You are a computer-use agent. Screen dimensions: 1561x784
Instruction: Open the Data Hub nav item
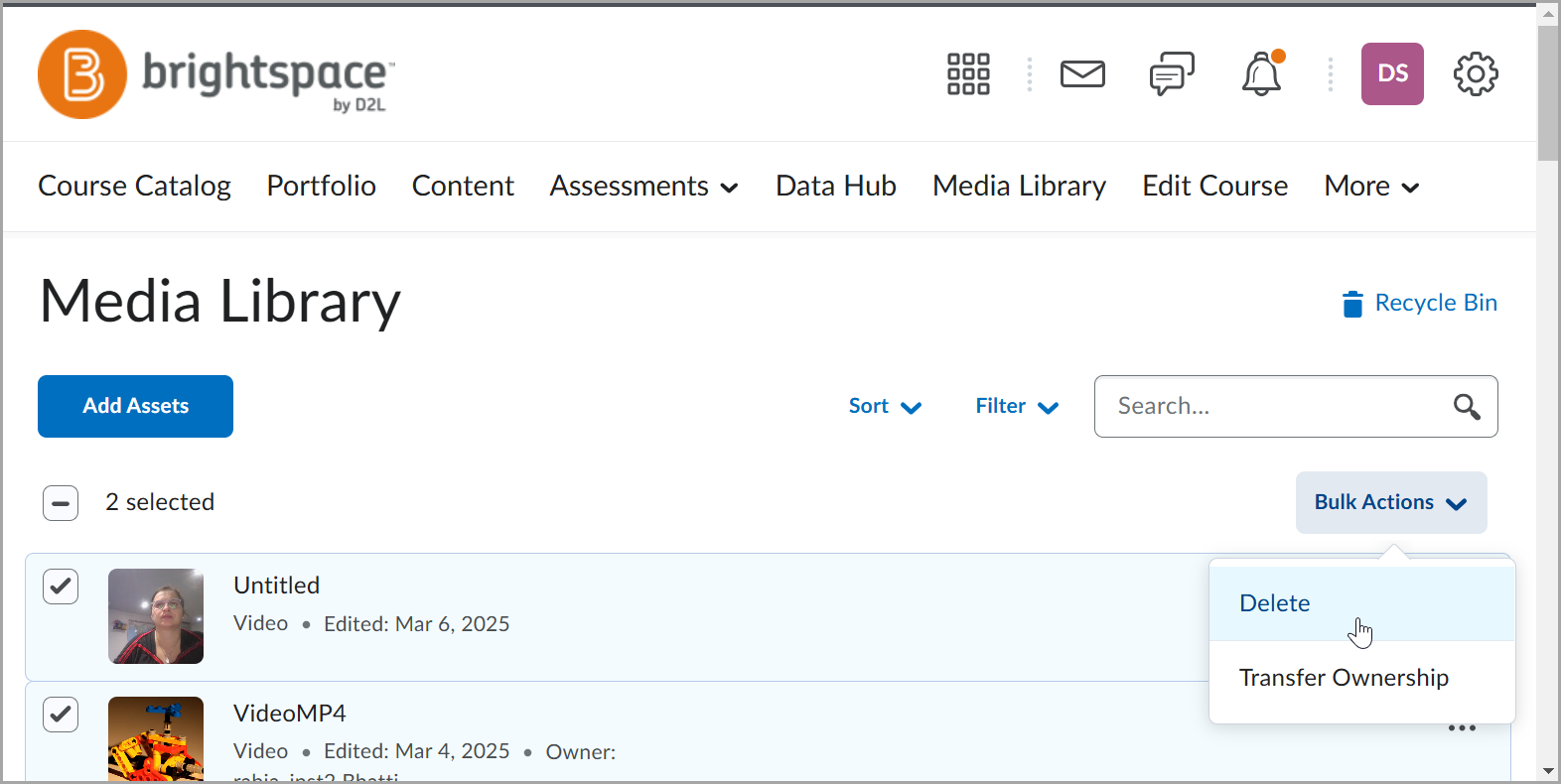point(836,187)
